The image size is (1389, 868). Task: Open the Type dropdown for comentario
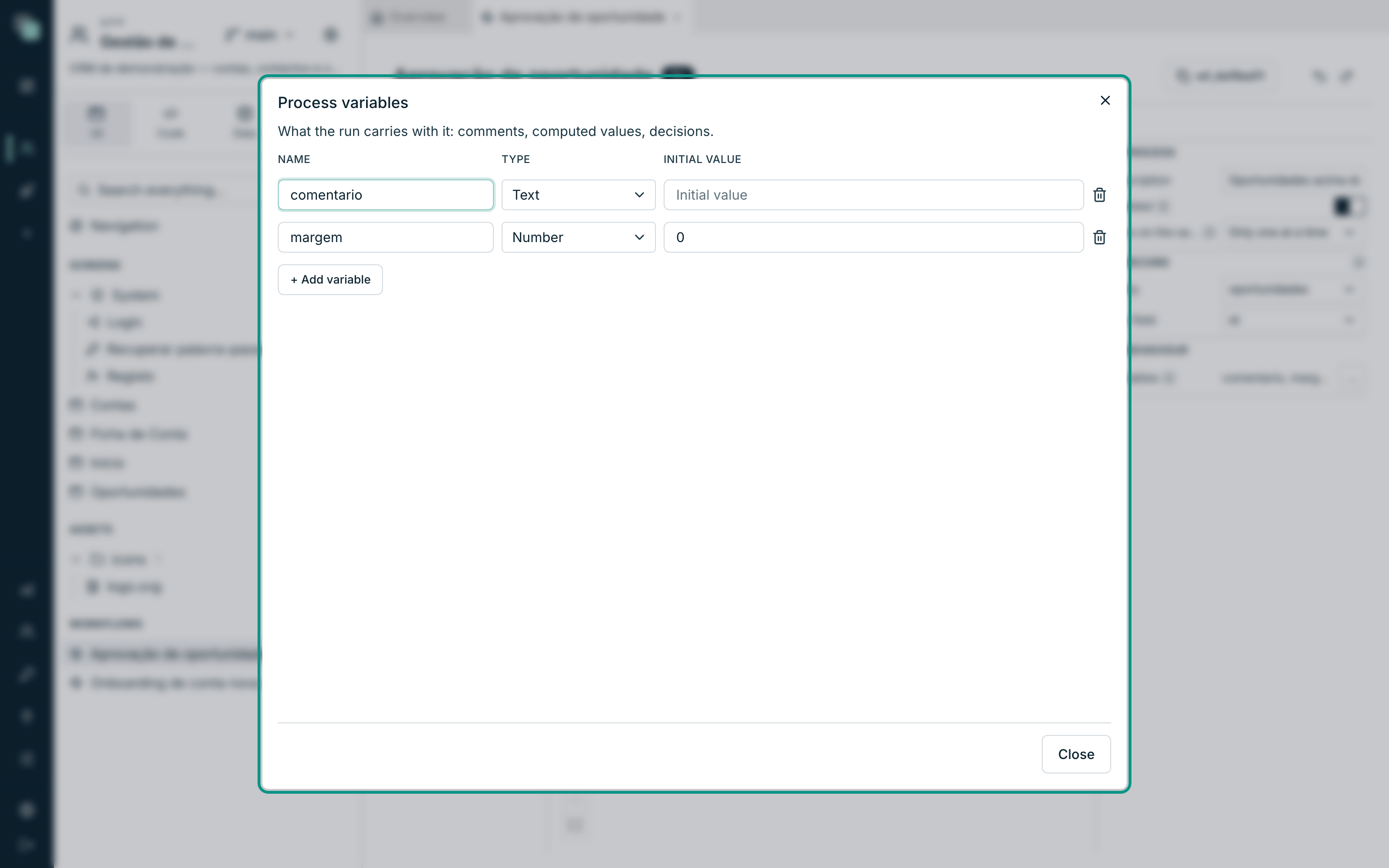(x=578, y=195)
